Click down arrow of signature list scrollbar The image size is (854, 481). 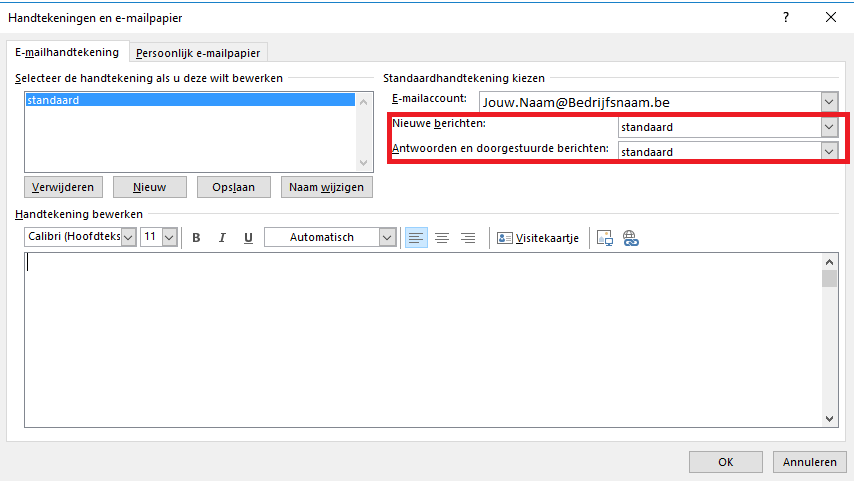point(364,163)
